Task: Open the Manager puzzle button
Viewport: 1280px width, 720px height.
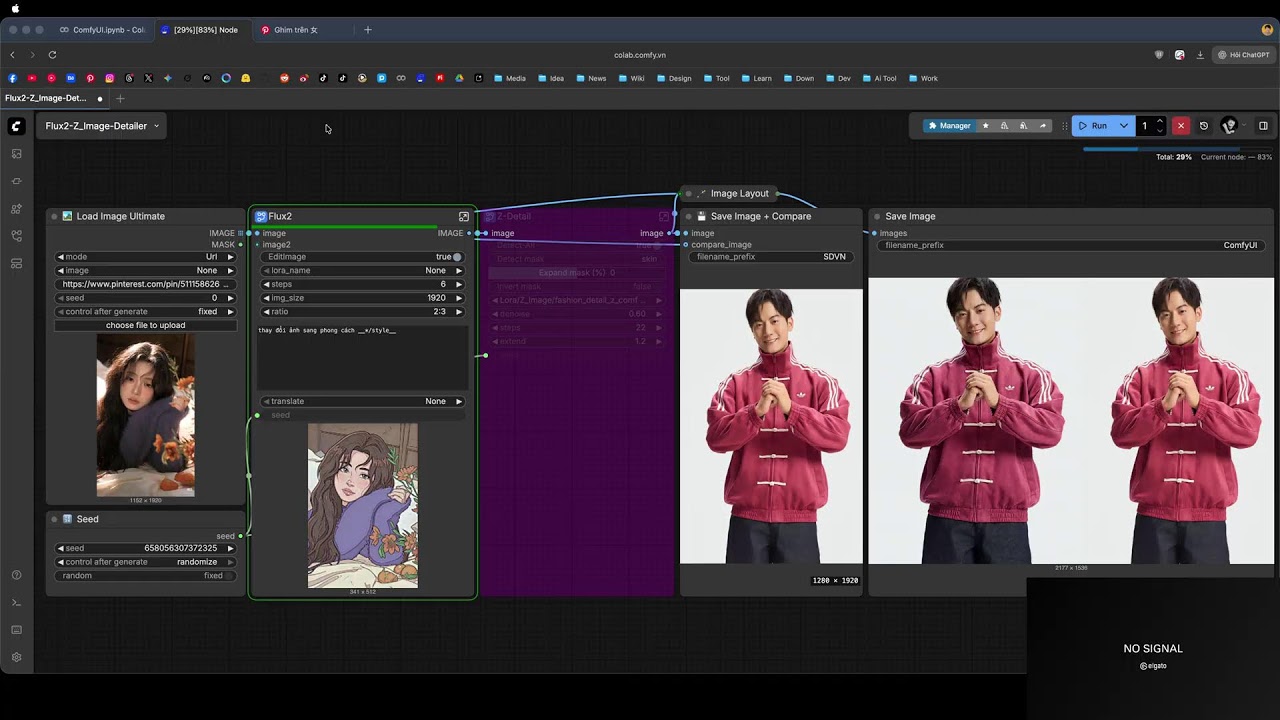Action: [949, 126]
